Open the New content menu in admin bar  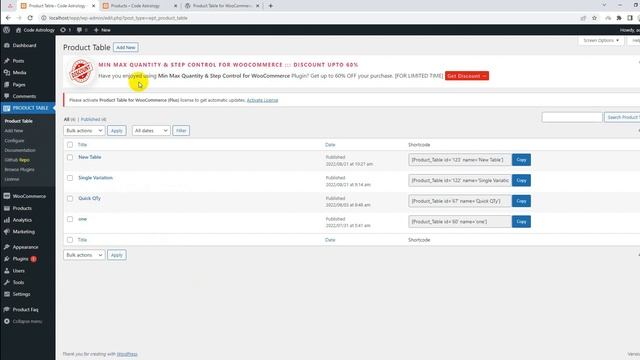tap(102, 30)
